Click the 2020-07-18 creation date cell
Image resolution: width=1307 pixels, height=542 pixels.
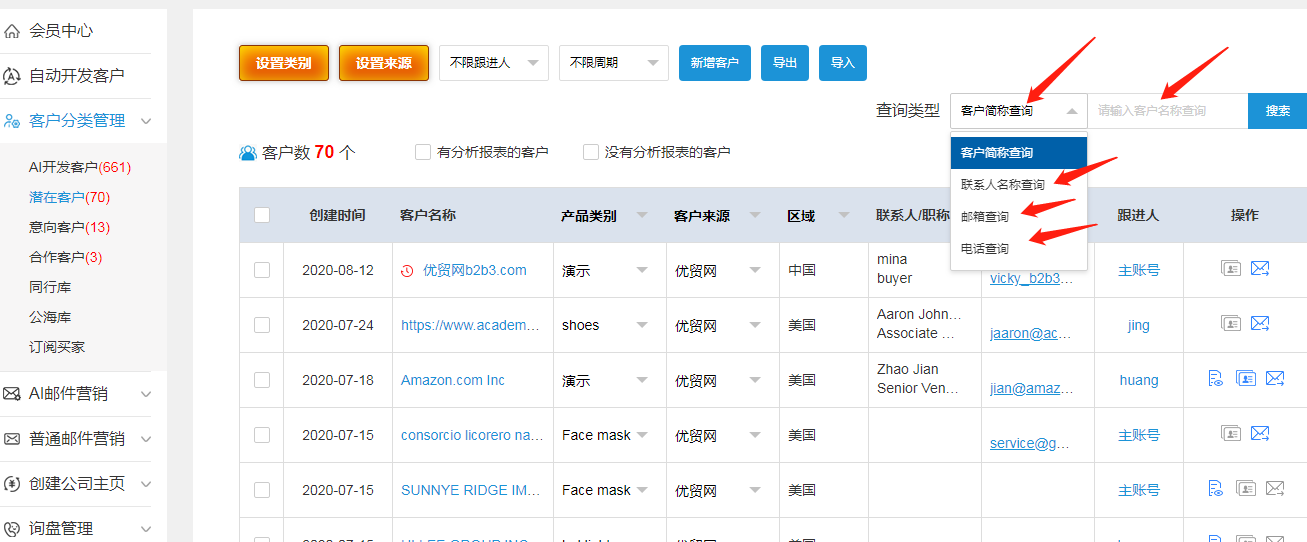(338, 380)
